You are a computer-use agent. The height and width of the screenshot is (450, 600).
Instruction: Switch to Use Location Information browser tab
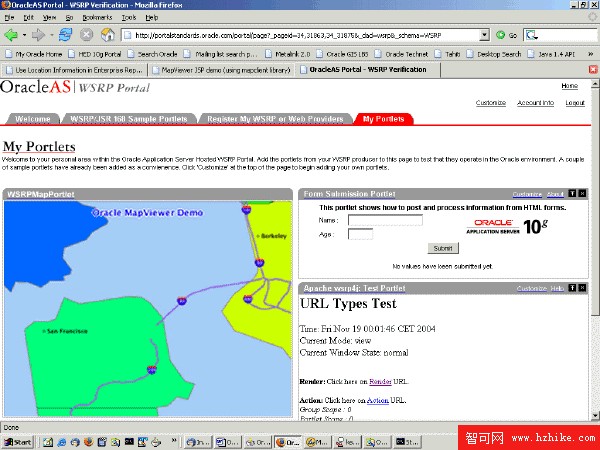point(74,70)
